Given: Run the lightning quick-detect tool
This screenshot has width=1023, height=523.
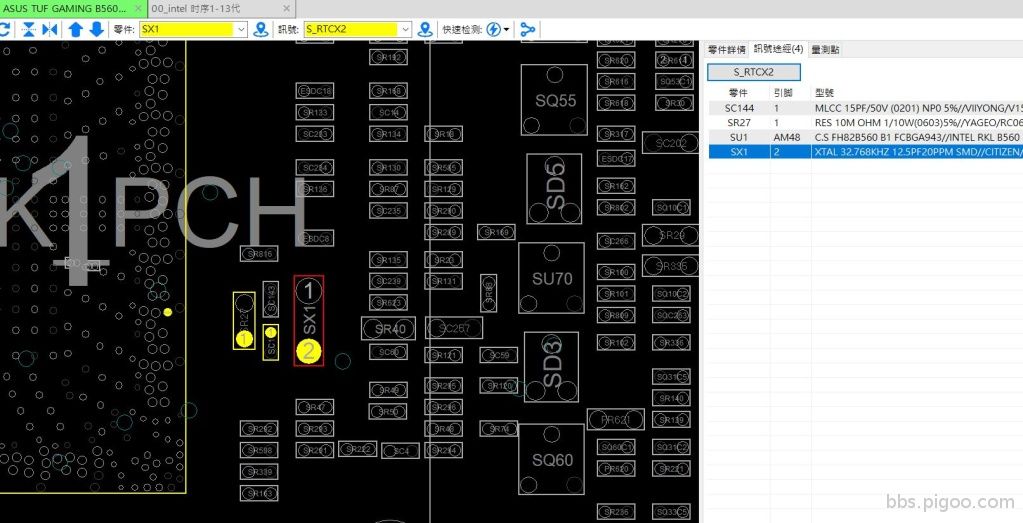Looking at the screenshot, I should [494, 29].
